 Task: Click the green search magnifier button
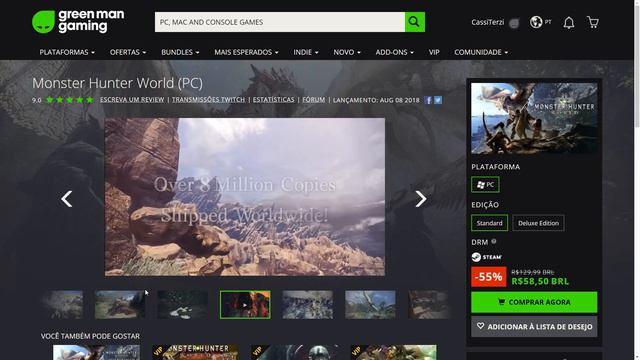[415, 22]
